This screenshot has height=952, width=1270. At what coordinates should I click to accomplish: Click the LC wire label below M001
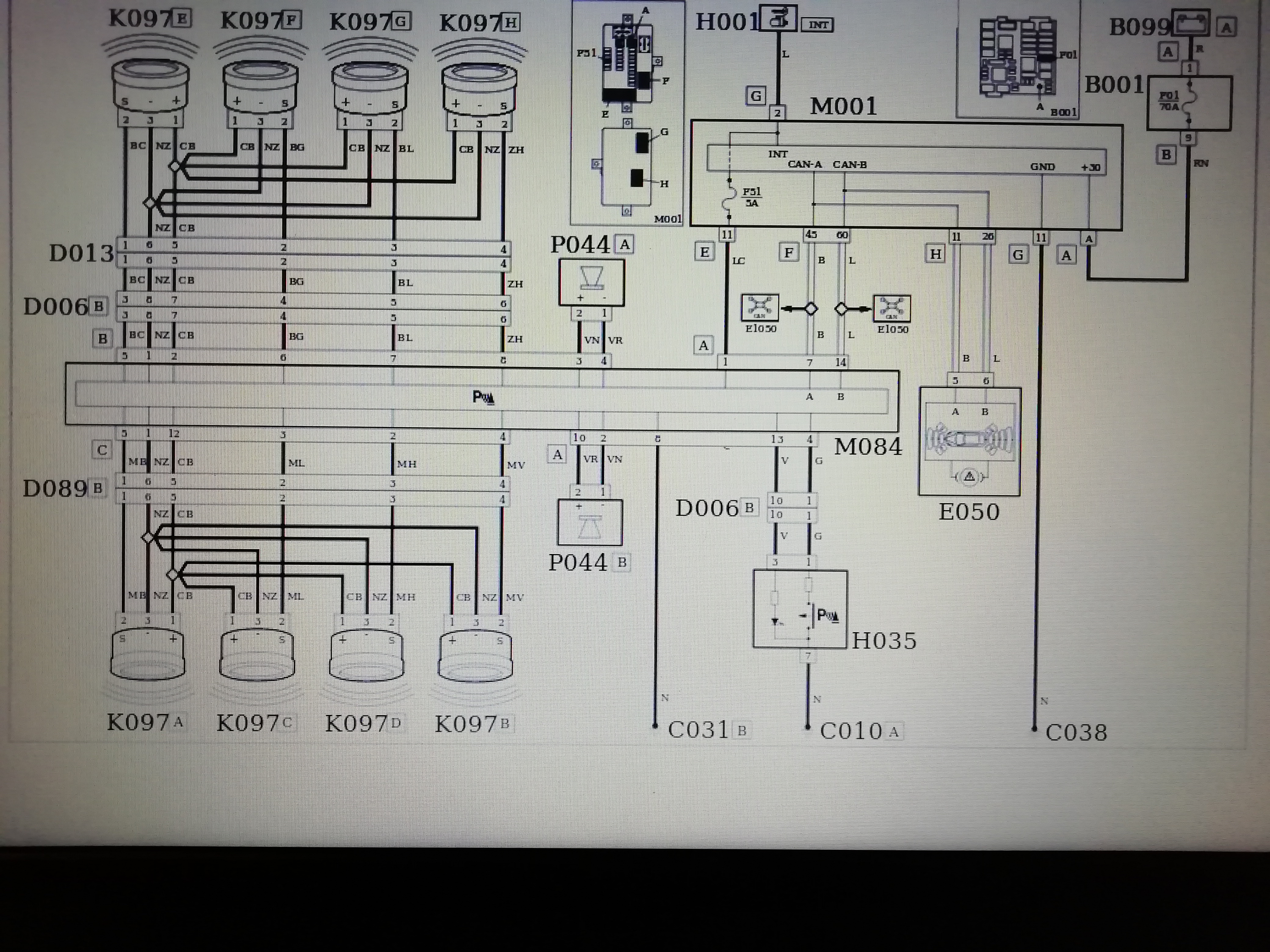coord(738,261)
